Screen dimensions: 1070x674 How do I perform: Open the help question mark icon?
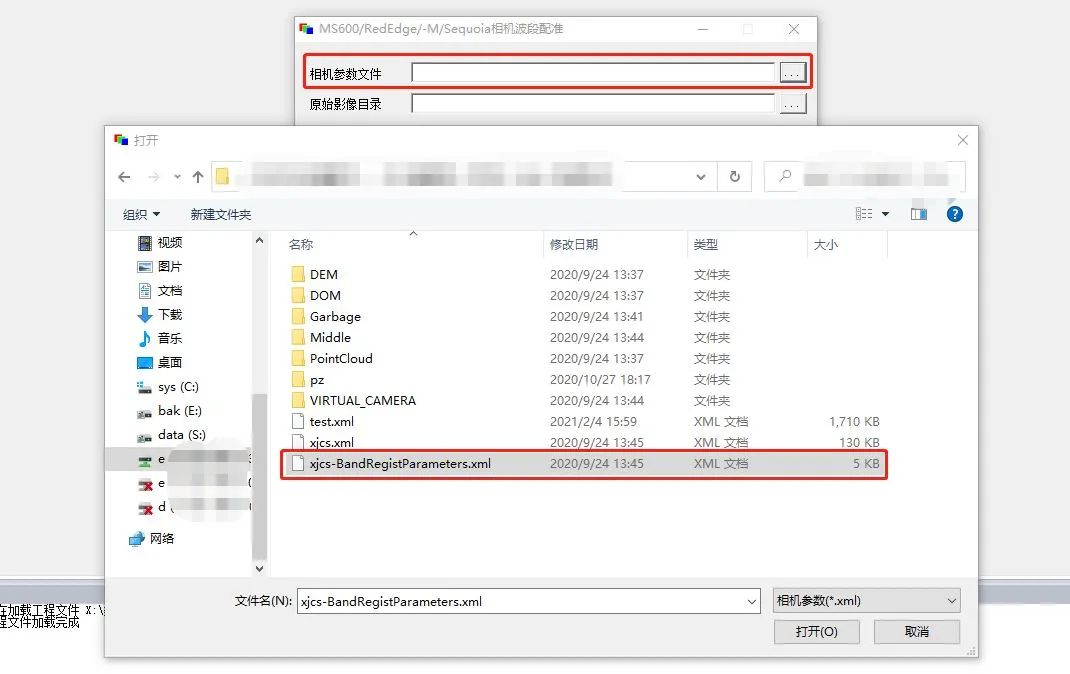954,214
